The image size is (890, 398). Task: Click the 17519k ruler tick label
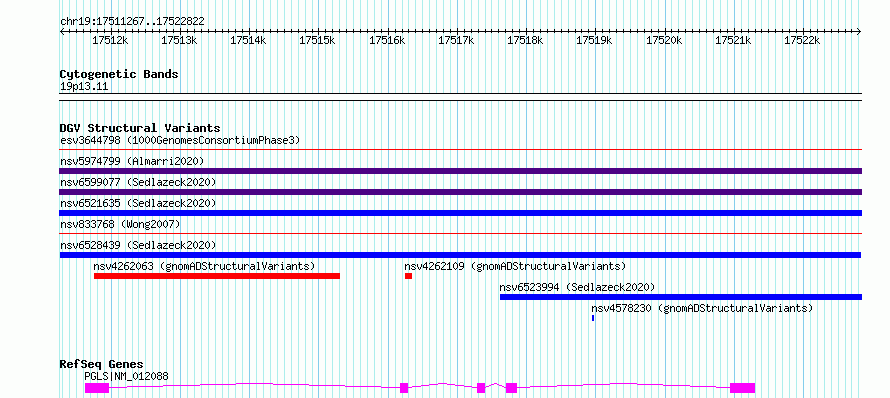(594, 40)
